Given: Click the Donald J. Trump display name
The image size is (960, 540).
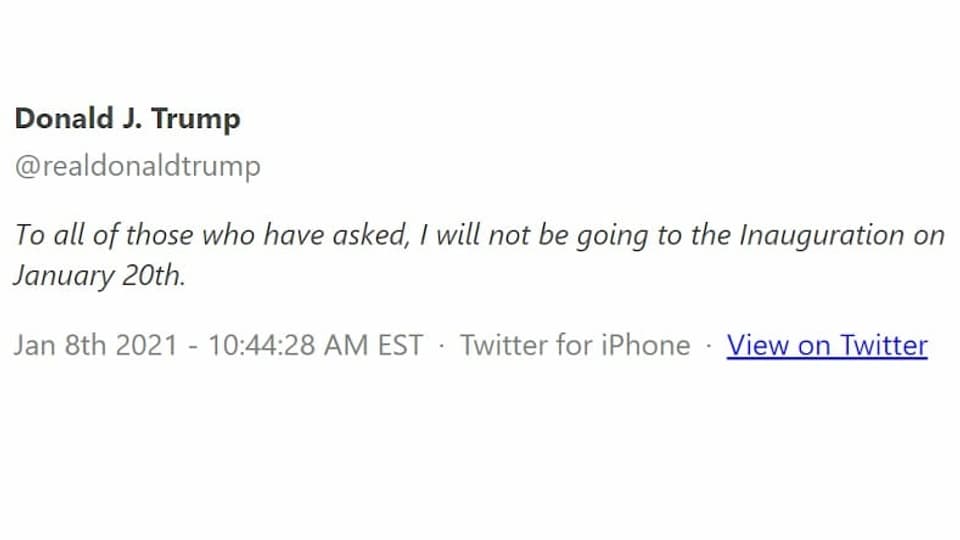Looking at the screenshot, I should point(127,119).
